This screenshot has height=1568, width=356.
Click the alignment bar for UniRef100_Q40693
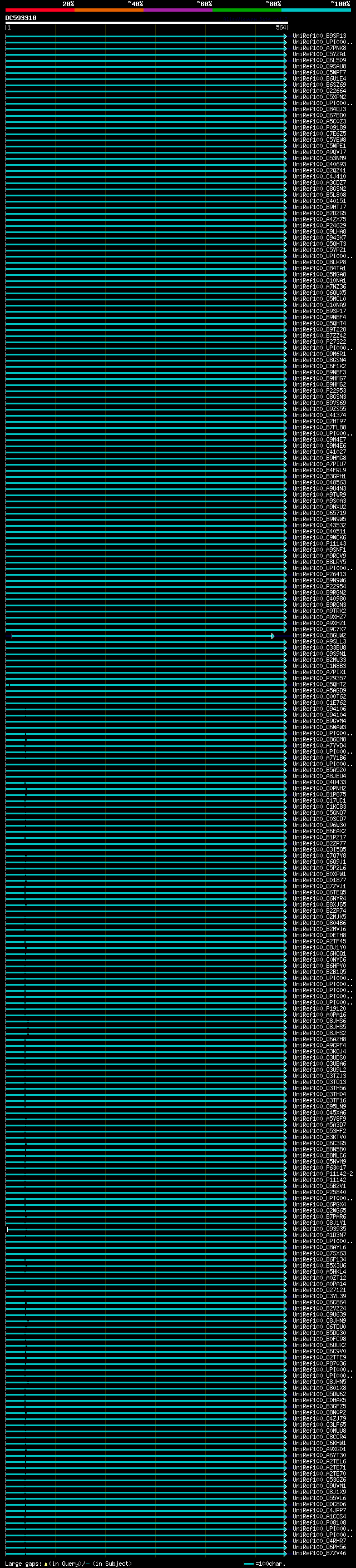tap(146, 164)
